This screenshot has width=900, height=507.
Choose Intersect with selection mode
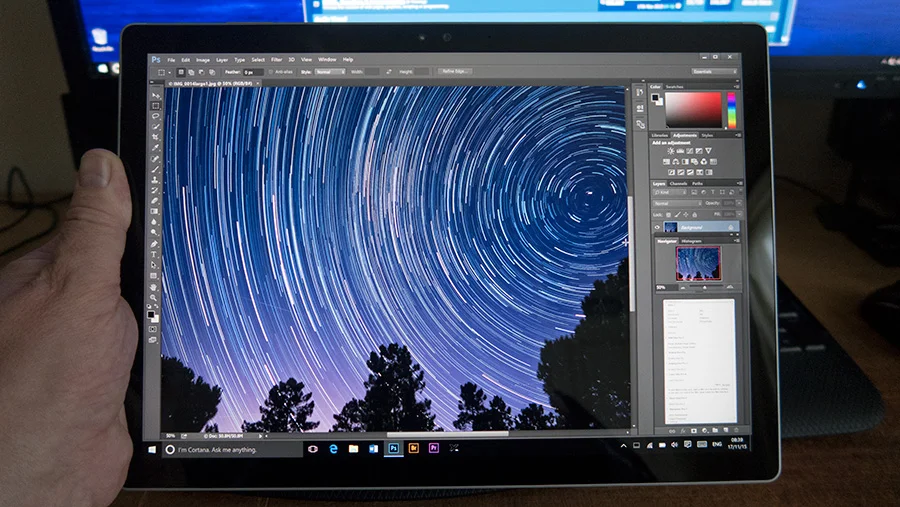(x=212, y=72)
